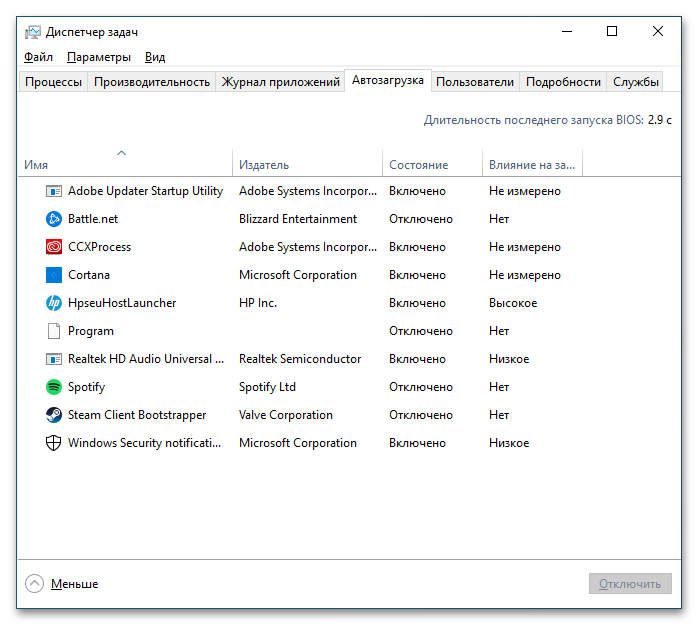The width and height of the screenshot is (698, 625).
Task: Click Spotify Ltd publisher cell
Action: point(267,387)
